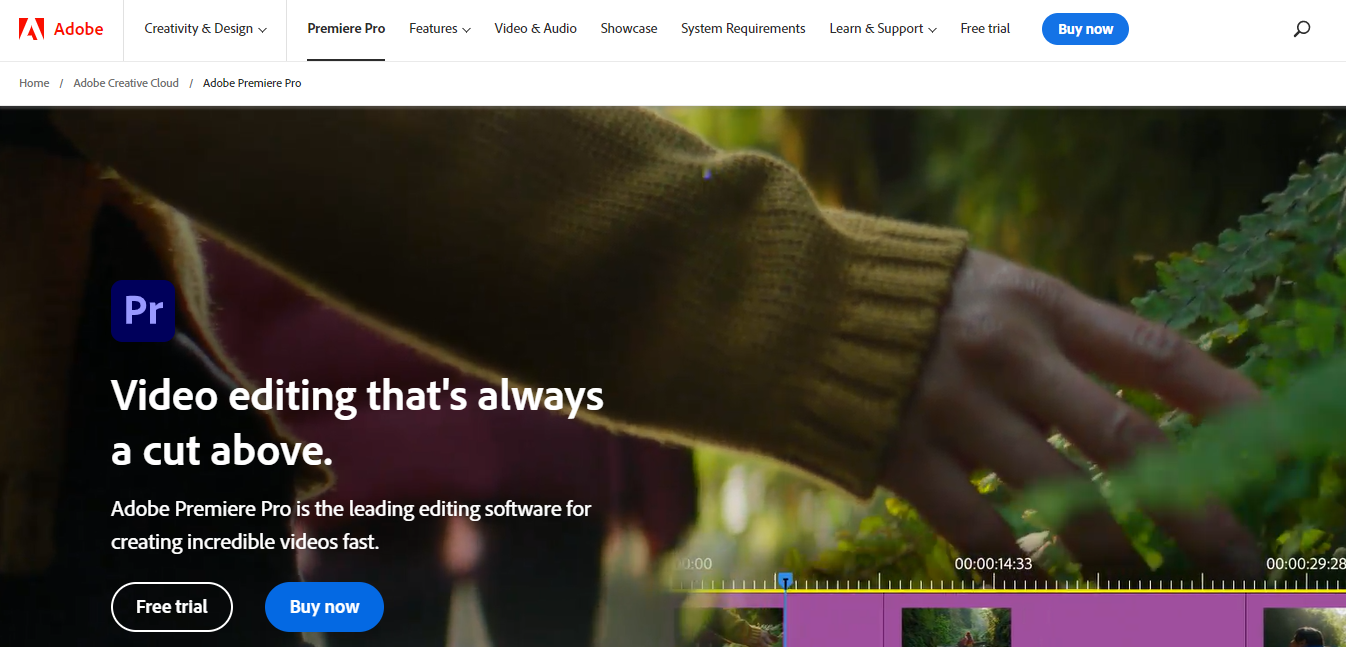Expand the Features menu dropdown
Image resolution: width=1346 pixels, height=647 pixels.
[439, 29]
